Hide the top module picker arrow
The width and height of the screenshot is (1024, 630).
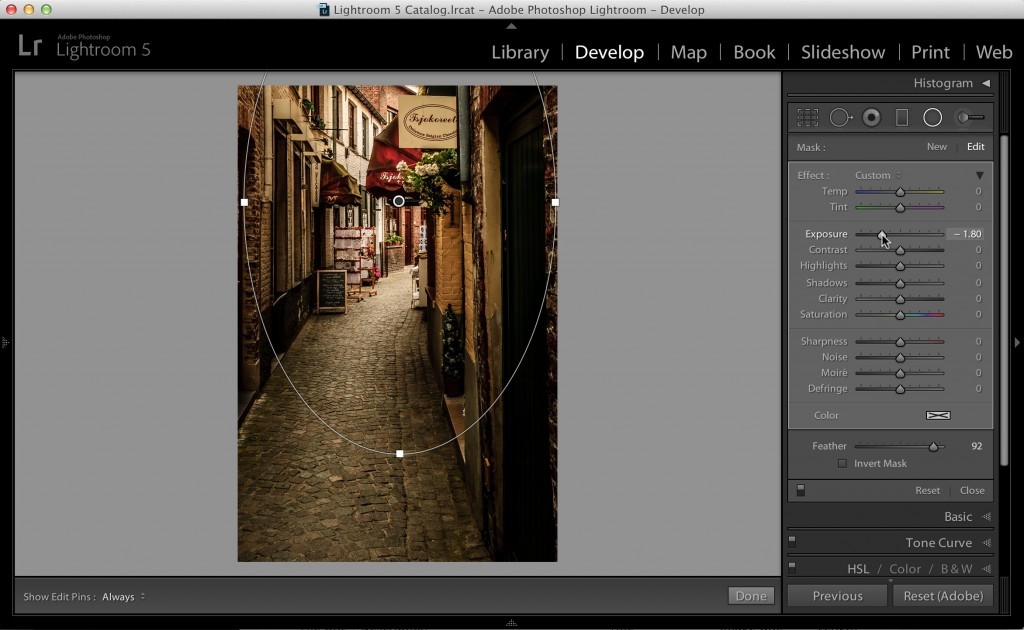511,26
